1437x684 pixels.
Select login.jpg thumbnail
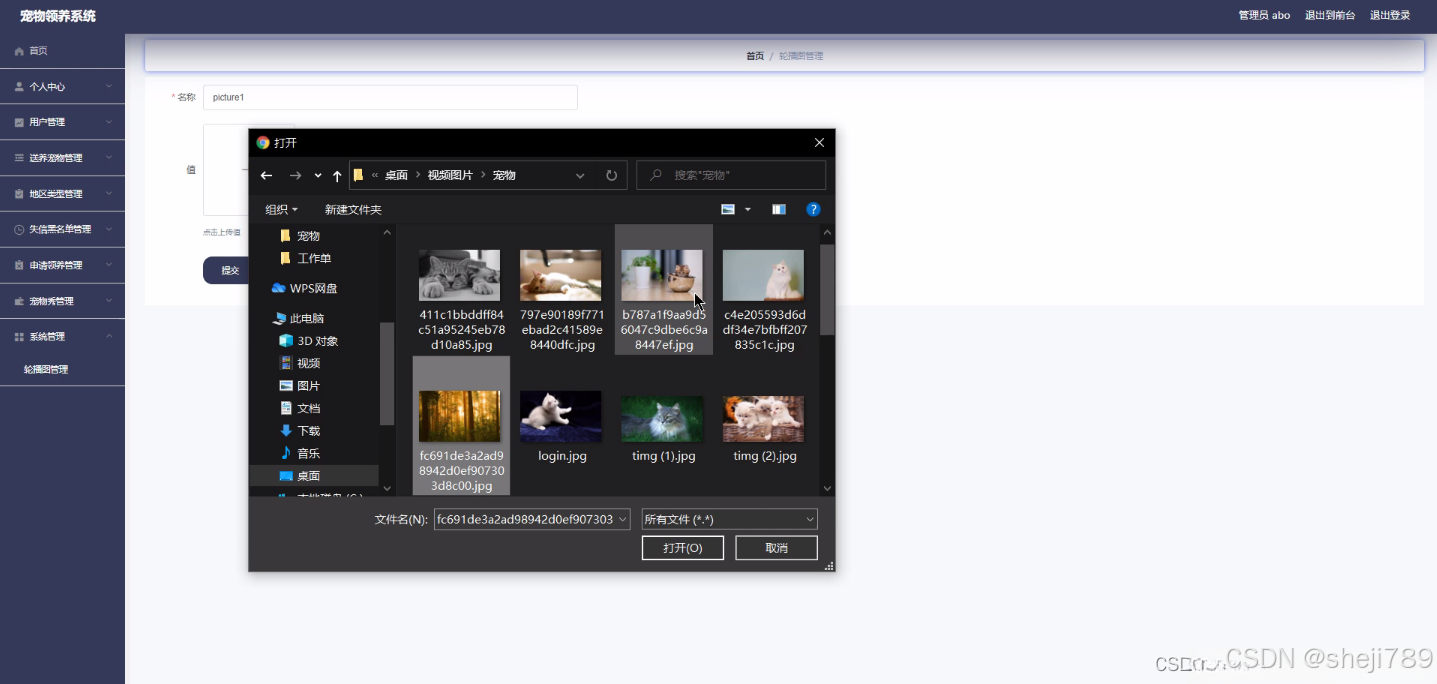click(x=561, y=416)
